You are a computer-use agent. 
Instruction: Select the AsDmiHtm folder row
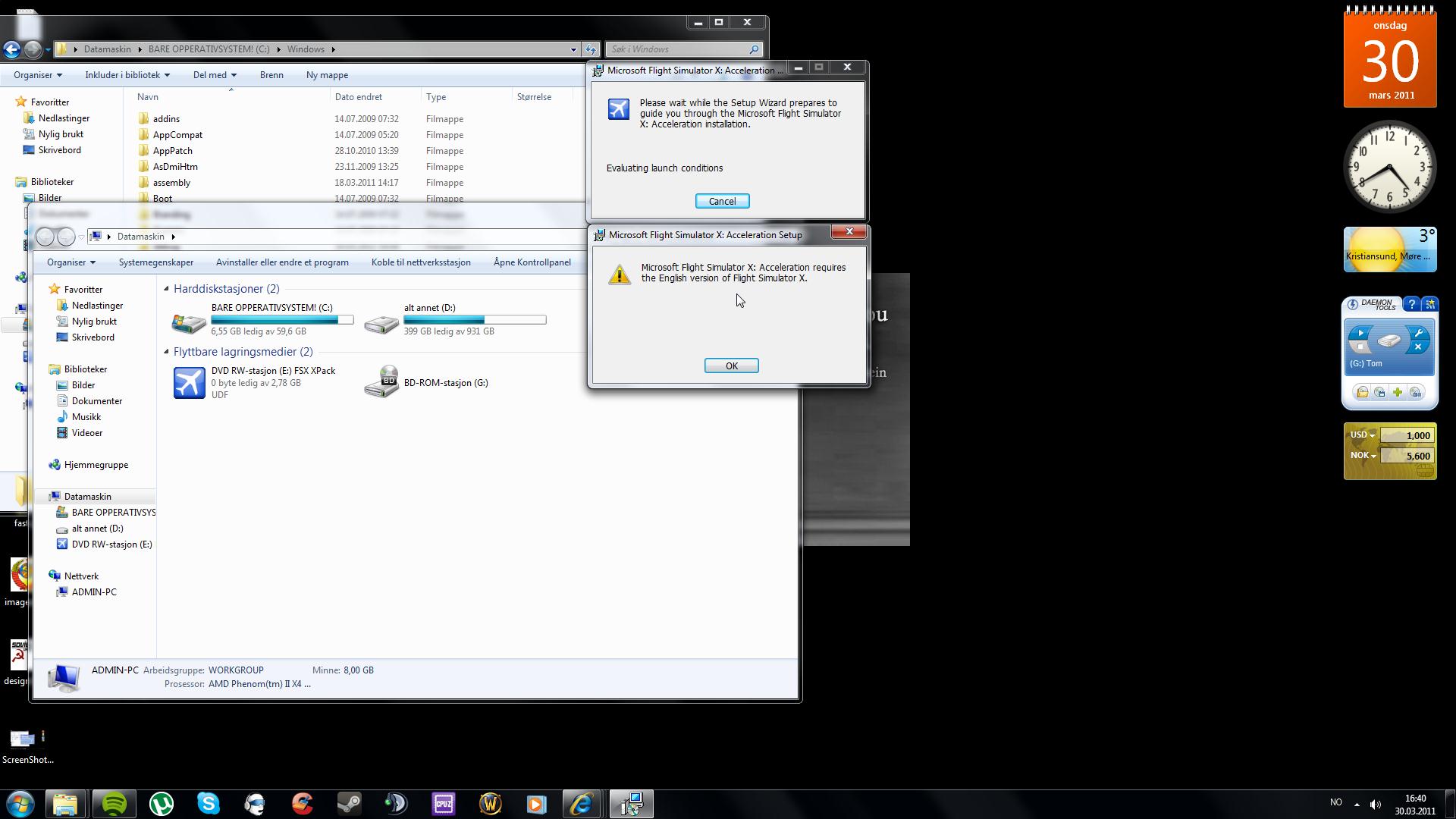[356, 167]
